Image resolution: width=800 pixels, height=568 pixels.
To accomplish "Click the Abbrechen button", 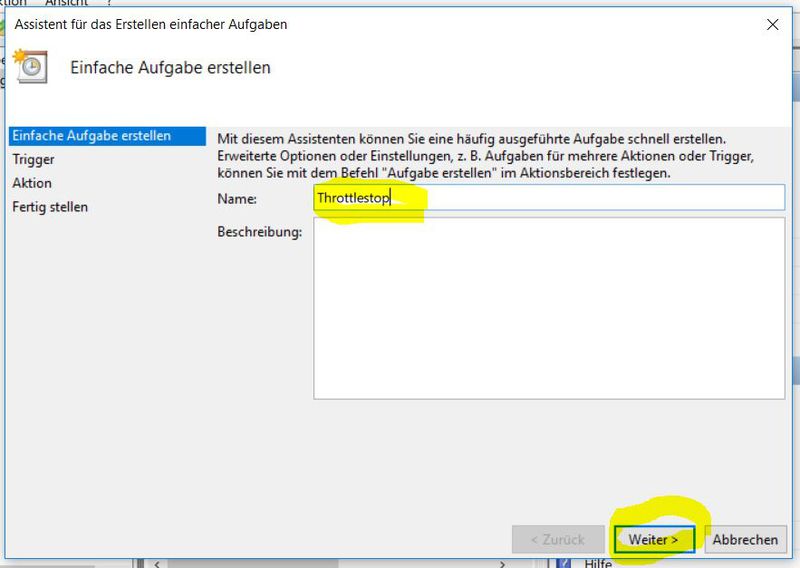I will (x=745, y=539).
